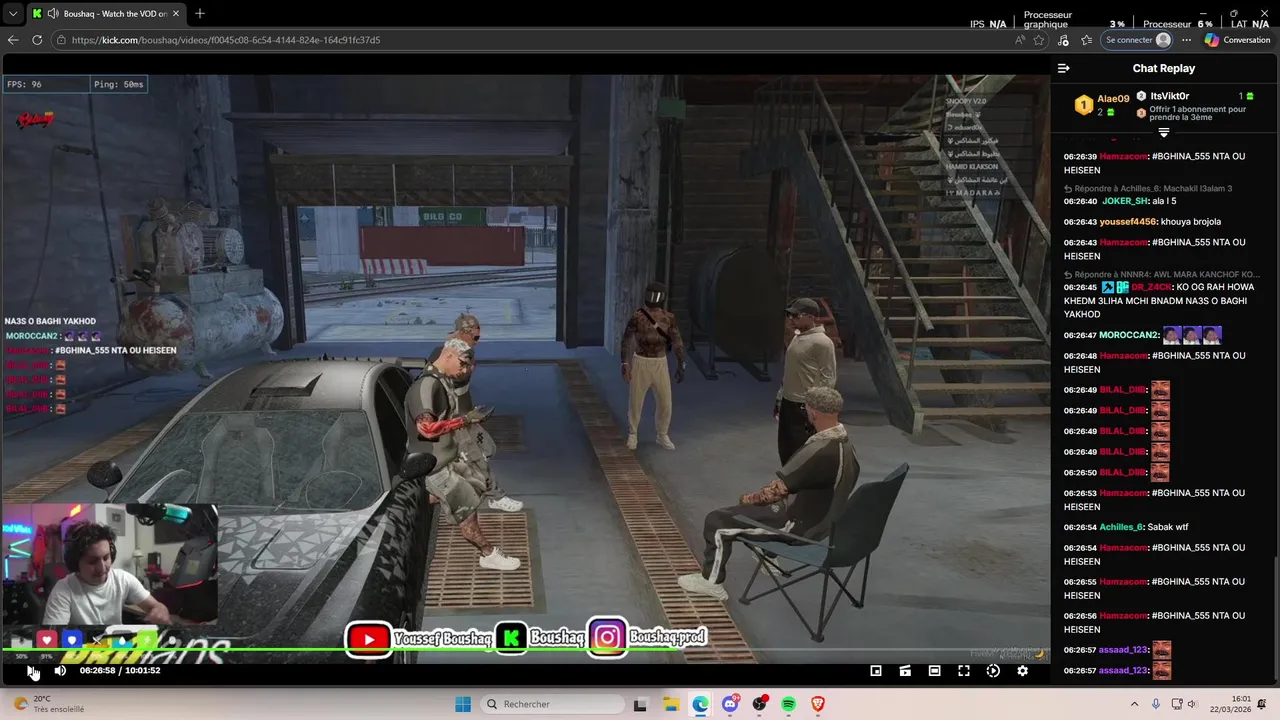This screenshot has width=1280, height=720.
Task: Open the Windows Start menu
Action: (463, 704)
